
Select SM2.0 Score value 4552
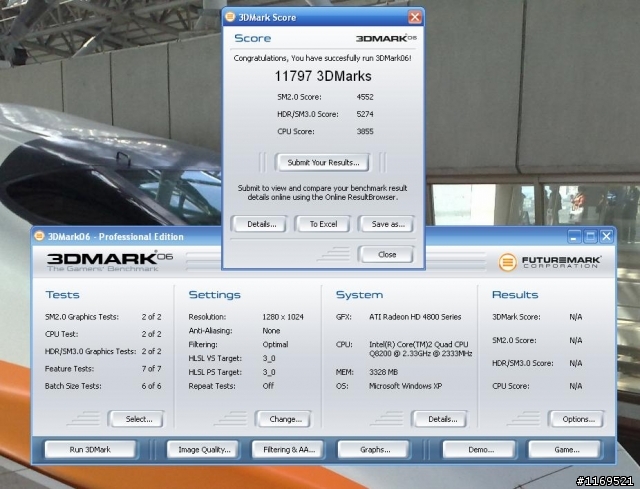click(365, 97)
